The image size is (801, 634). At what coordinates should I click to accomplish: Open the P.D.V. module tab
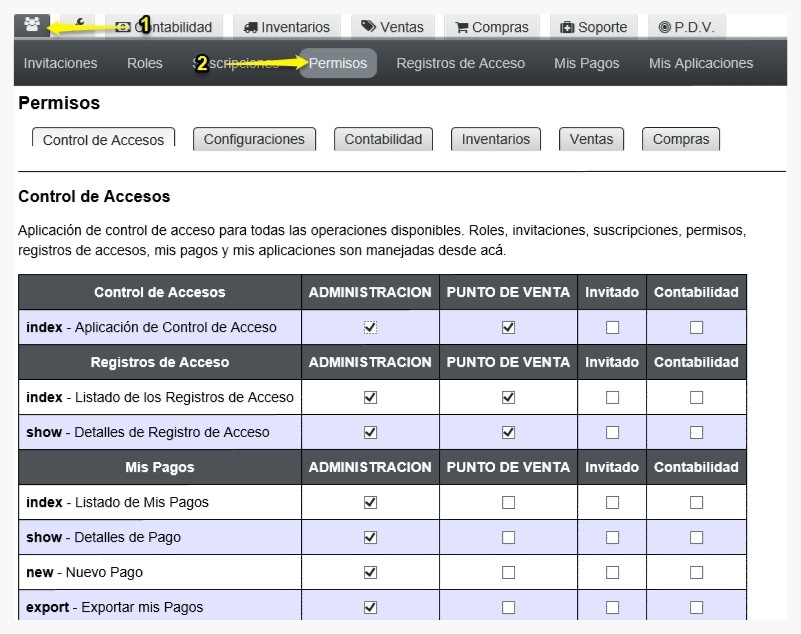coord(687,27)
